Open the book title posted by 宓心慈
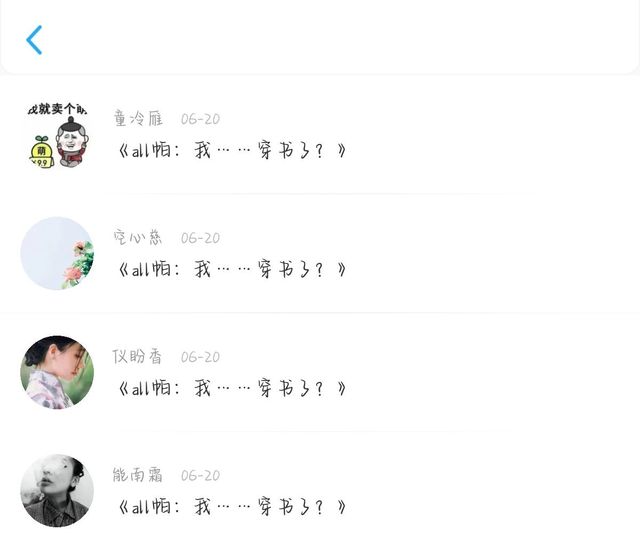The width and height of the screenshot is (640, 547). pos(232,269)
